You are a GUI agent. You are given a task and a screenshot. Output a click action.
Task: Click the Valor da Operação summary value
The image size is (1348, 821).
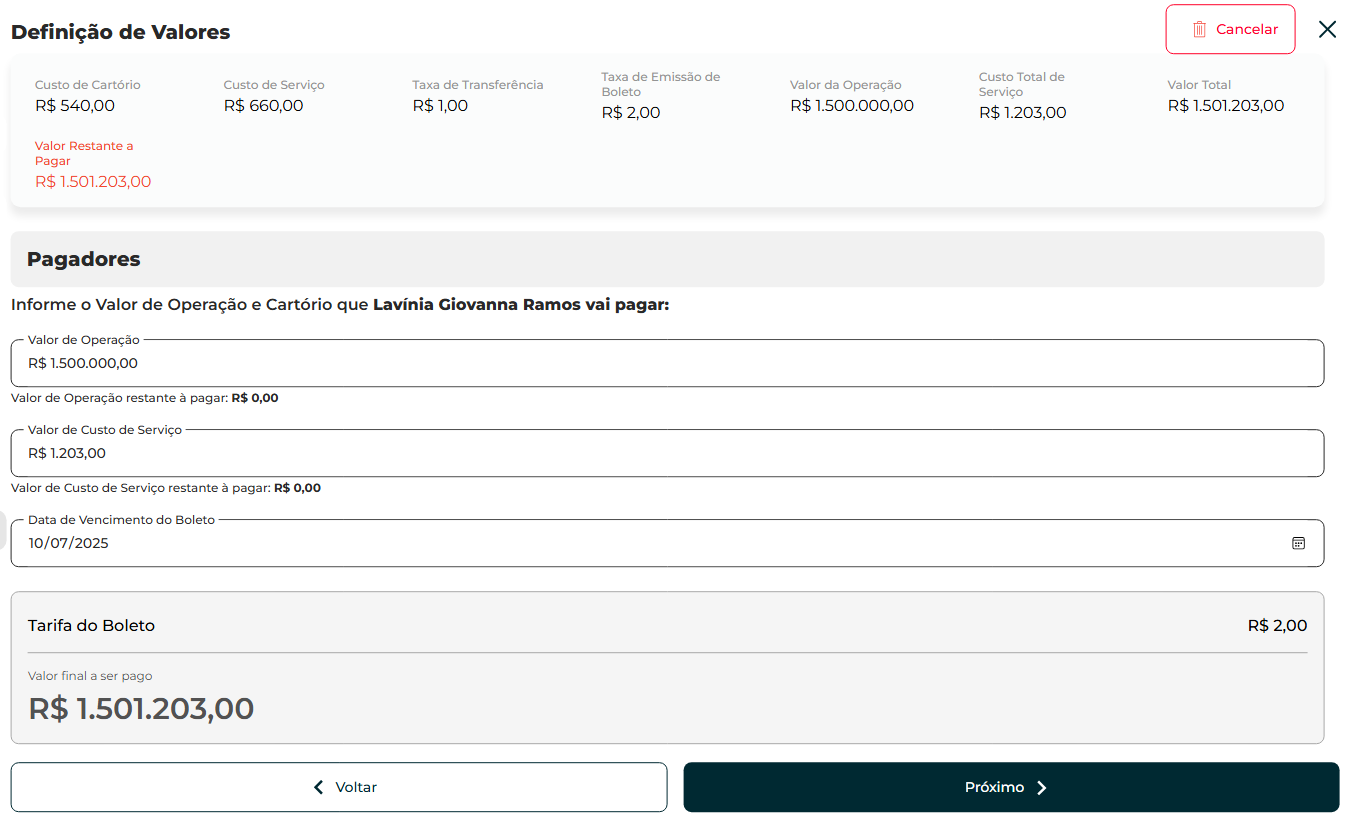click(x=852, y=106)
